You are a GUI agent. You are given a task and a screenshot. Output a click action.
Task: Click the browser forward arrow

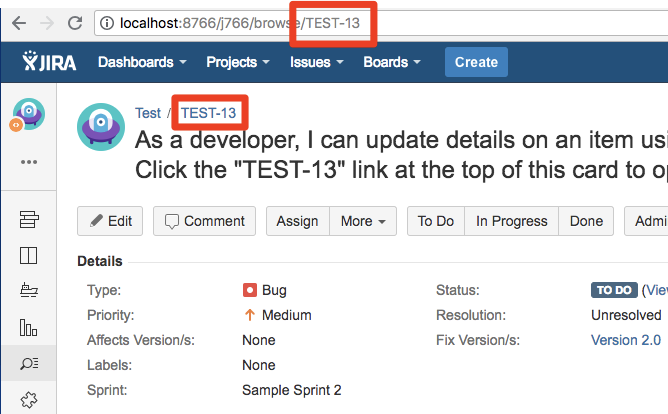pyautogui.click(x=47, y=23)
